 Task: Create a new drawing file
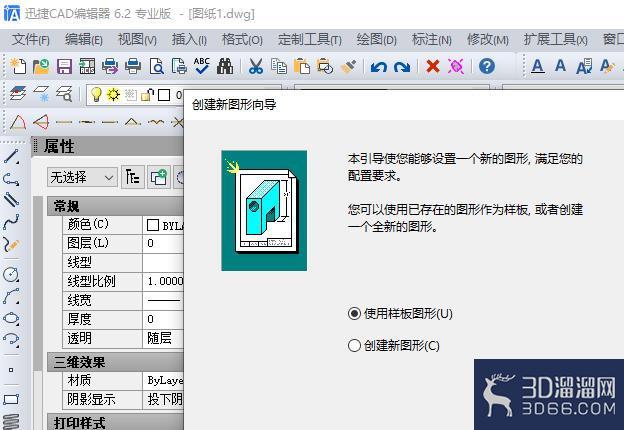[18, 66]
